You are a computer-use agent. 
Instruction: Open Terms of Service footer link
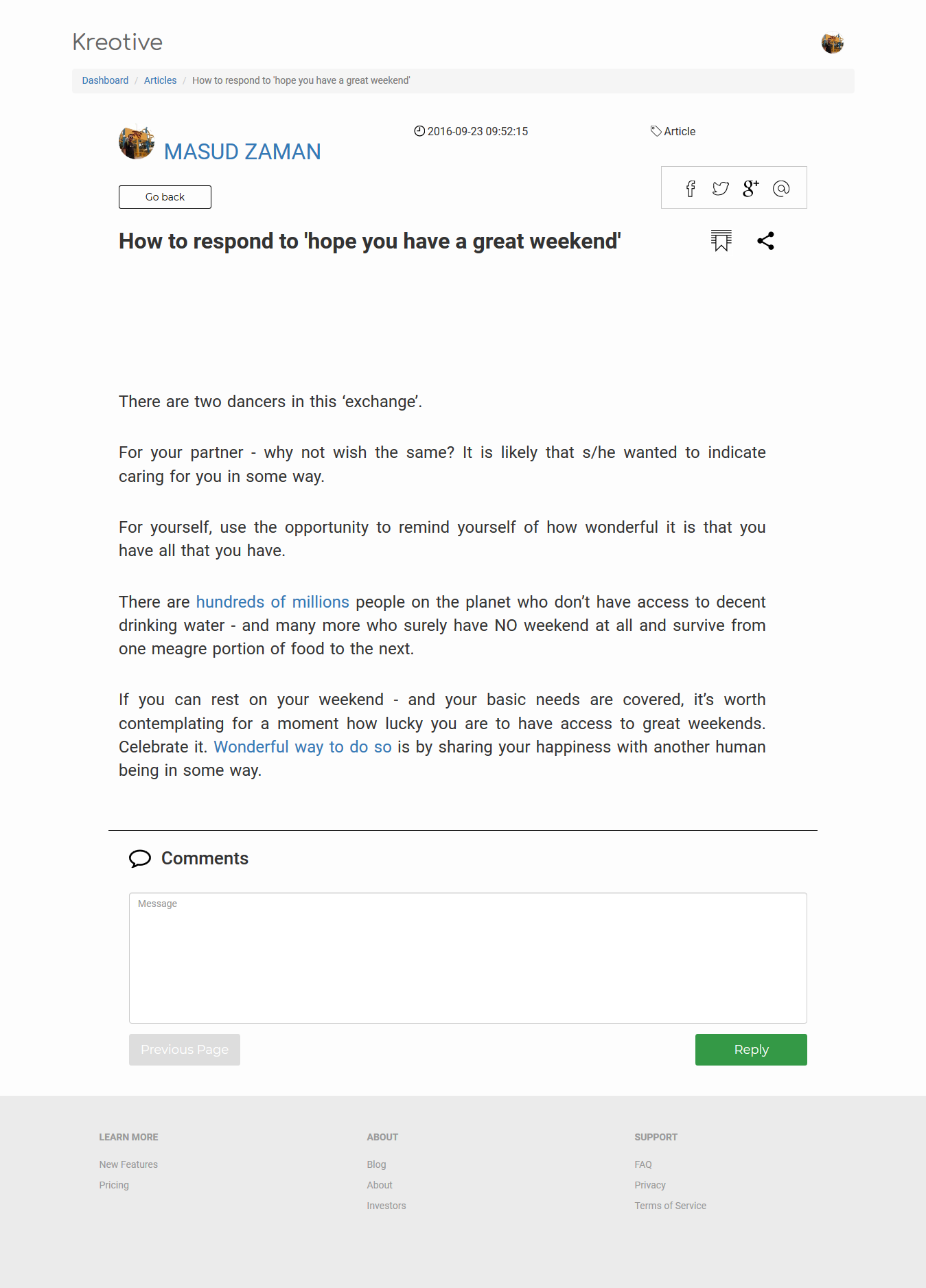[x=670, y=1206]
